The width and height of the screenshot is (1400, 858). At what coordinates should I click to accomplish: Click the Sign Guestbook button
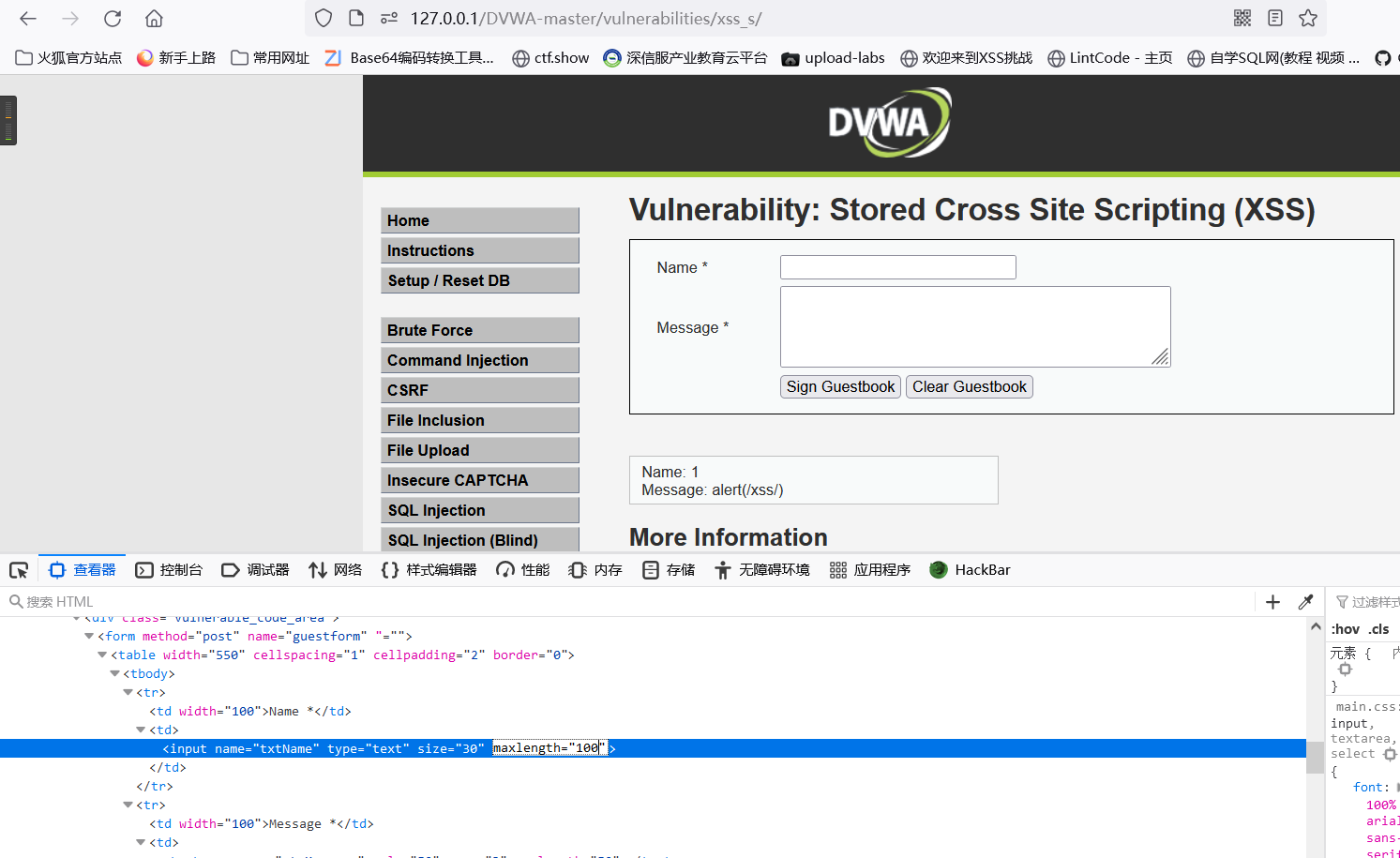coord(839,386)
